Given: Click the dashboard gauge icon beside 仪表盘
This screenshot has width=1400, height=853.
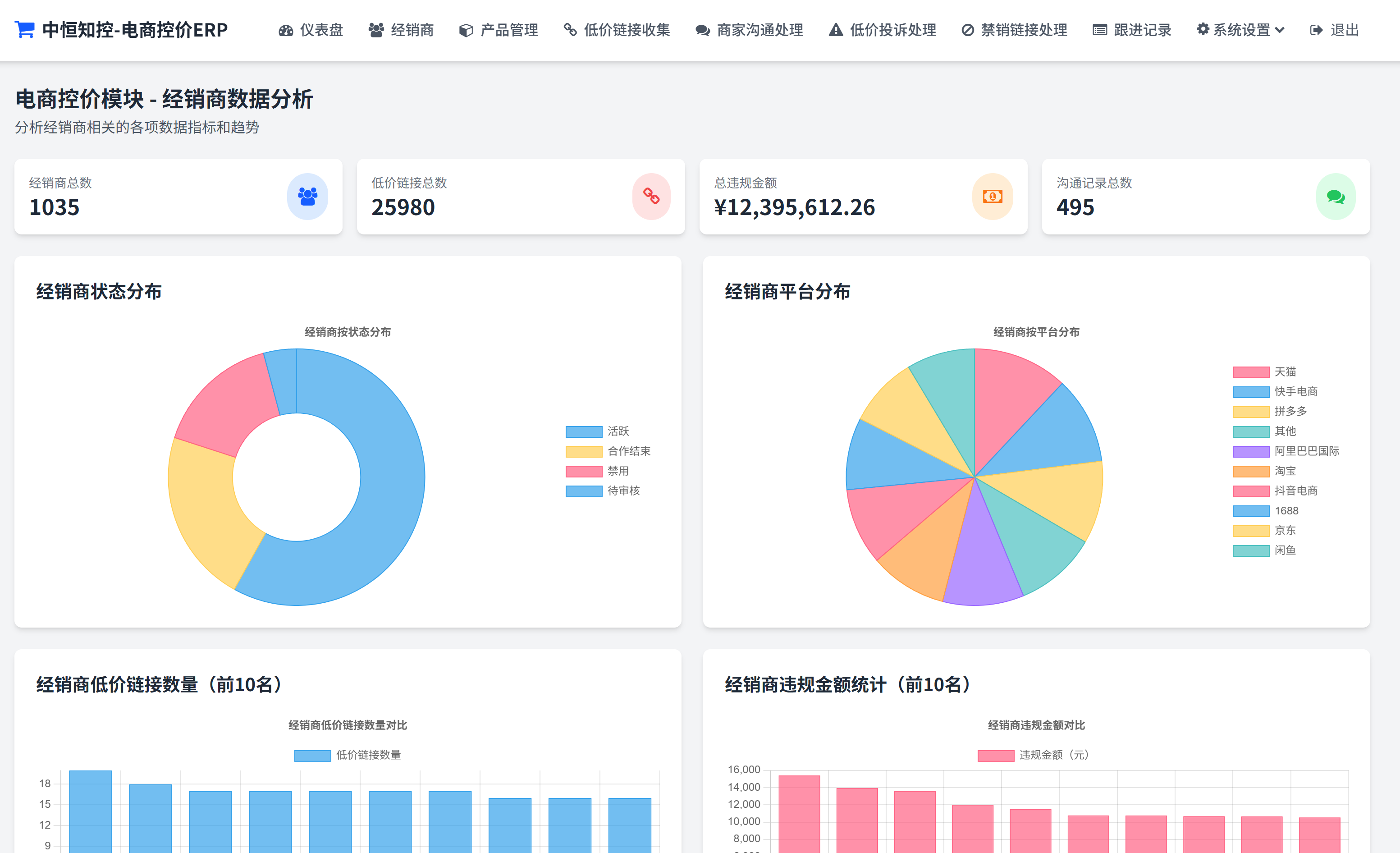Looking at the screenshot, I should [x=286, y=30].
